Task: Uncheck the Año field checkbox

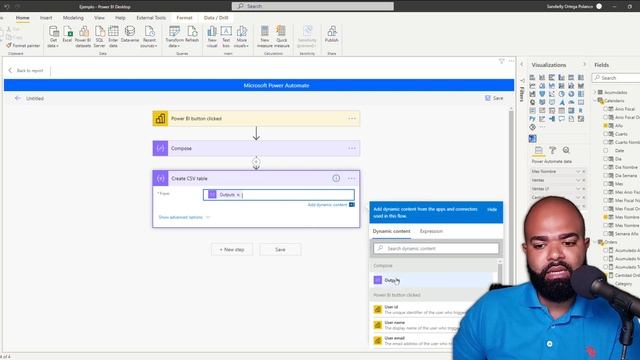Action: 606,126
